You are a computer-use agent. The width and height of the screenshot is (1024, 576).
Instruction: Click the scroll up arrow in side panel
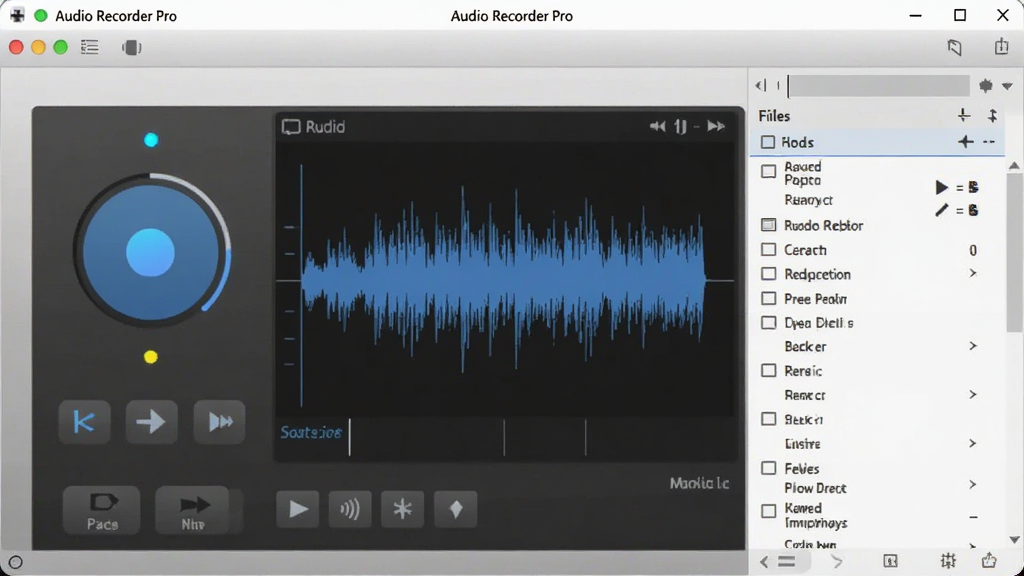point(1014,166)
